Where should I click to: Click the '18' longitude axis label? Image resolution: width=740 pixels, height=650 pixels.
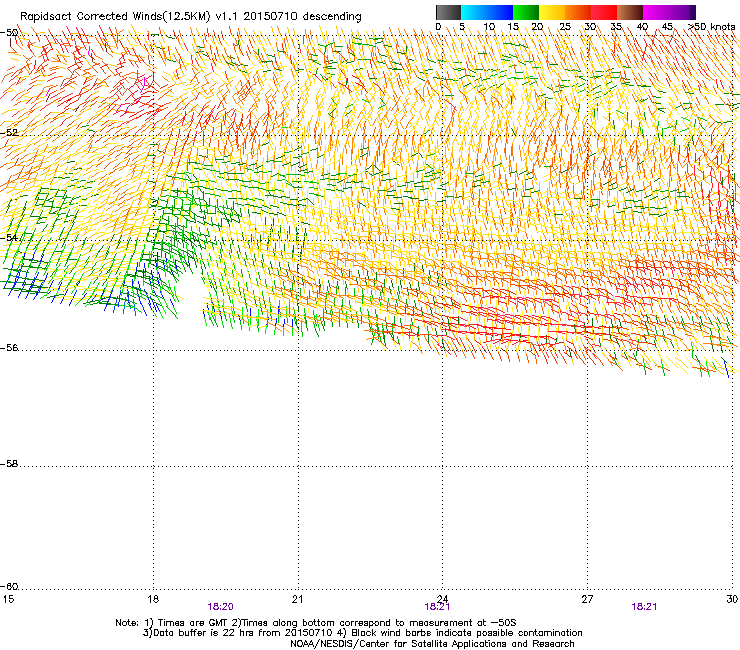pyautogui.click(x=152, y=599)
